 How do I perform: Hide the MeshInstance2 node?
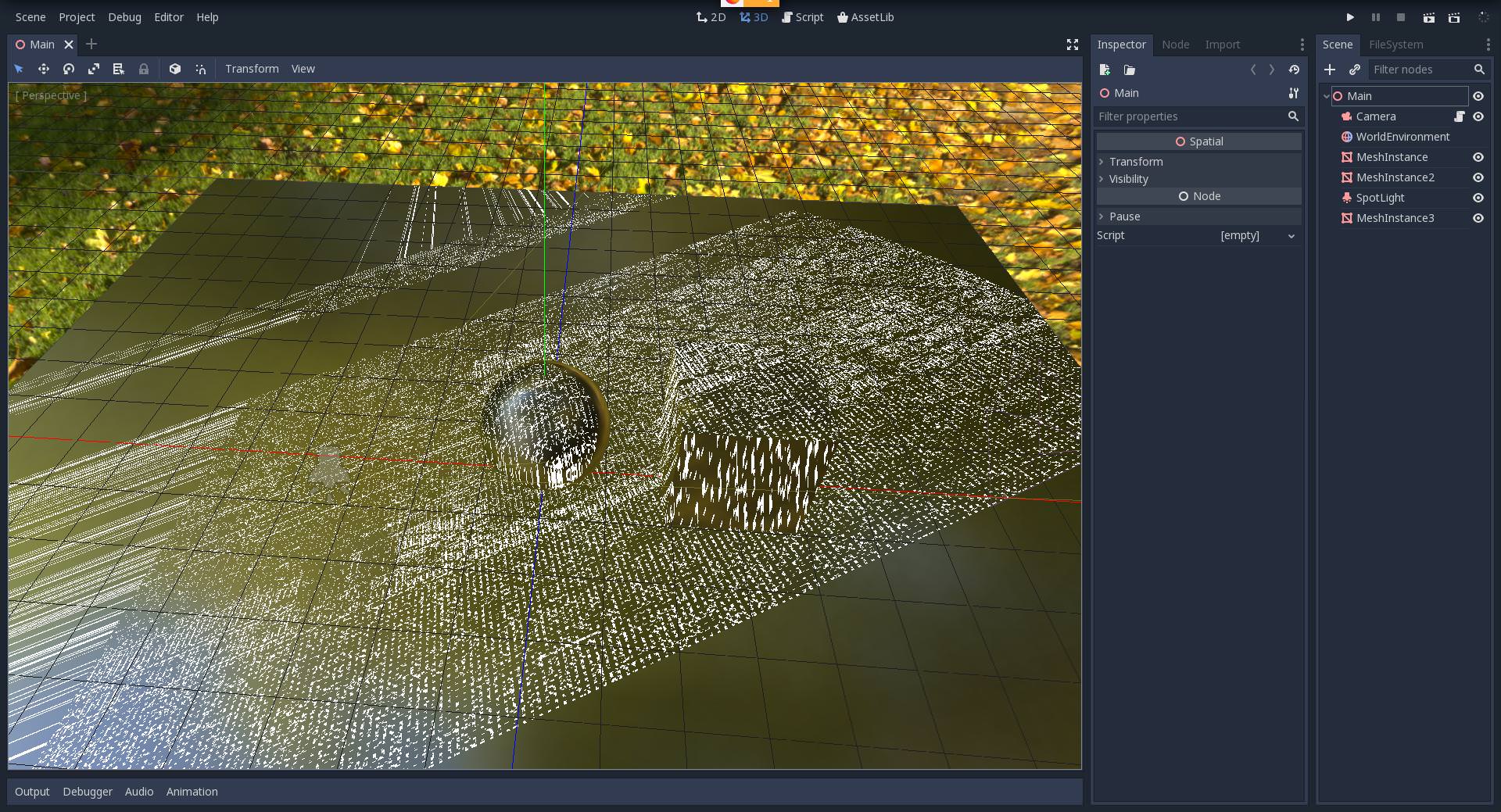tap(1478, 177)
